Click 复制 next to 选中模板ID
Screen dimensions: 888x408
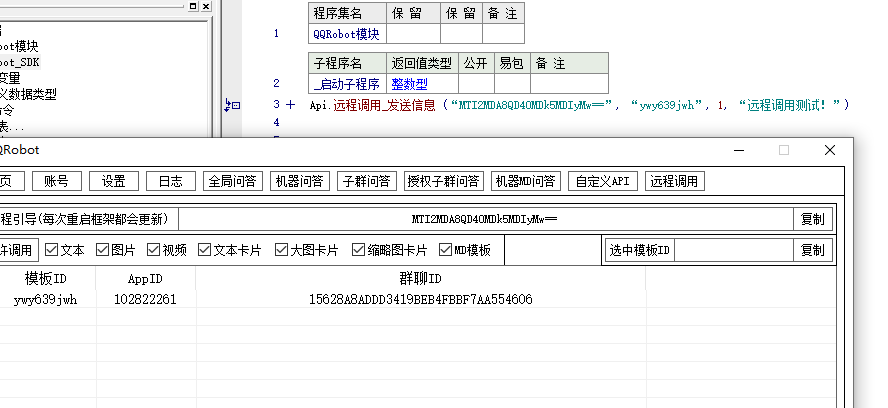point(813,250)
